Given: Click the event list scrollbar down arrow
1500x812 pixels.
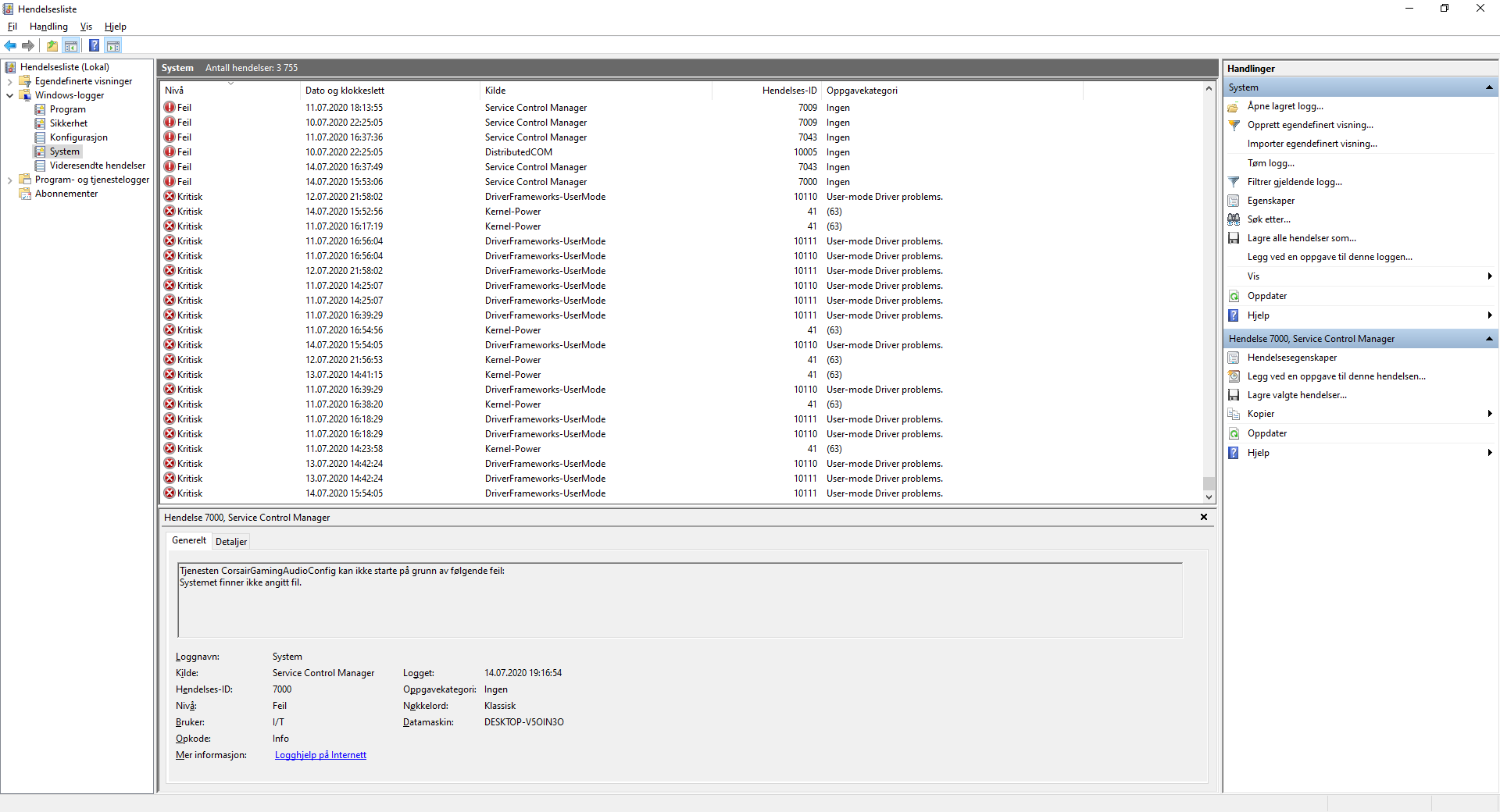Looking at the screenshot, I should click(x=1209, y=497).
